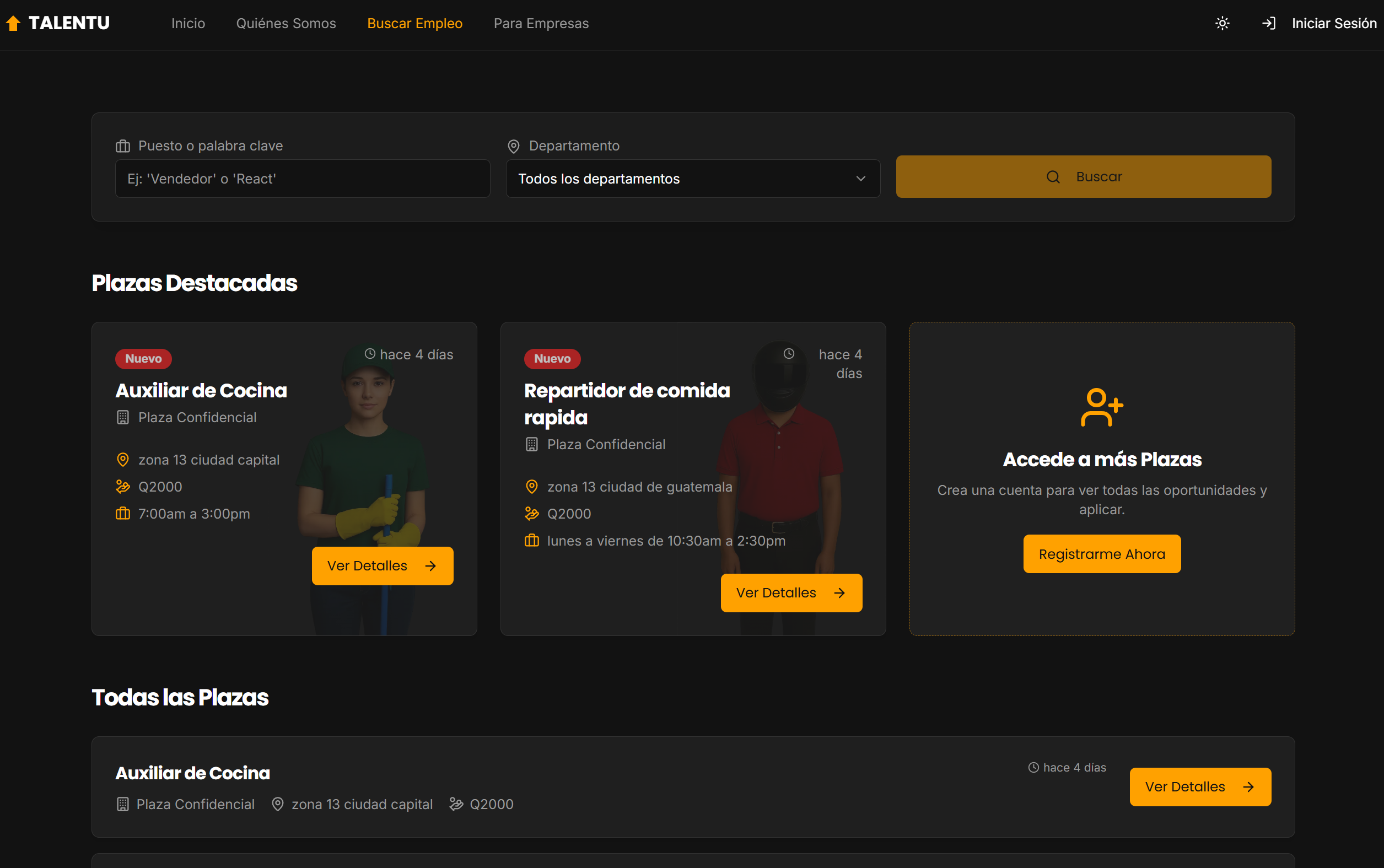Click the Buscar search button
The image size is (1384, 868).
(1083, 177)
